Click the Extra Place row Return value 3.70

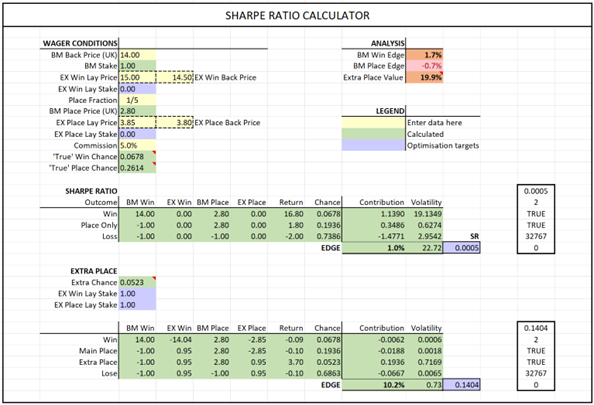(286, 362)
